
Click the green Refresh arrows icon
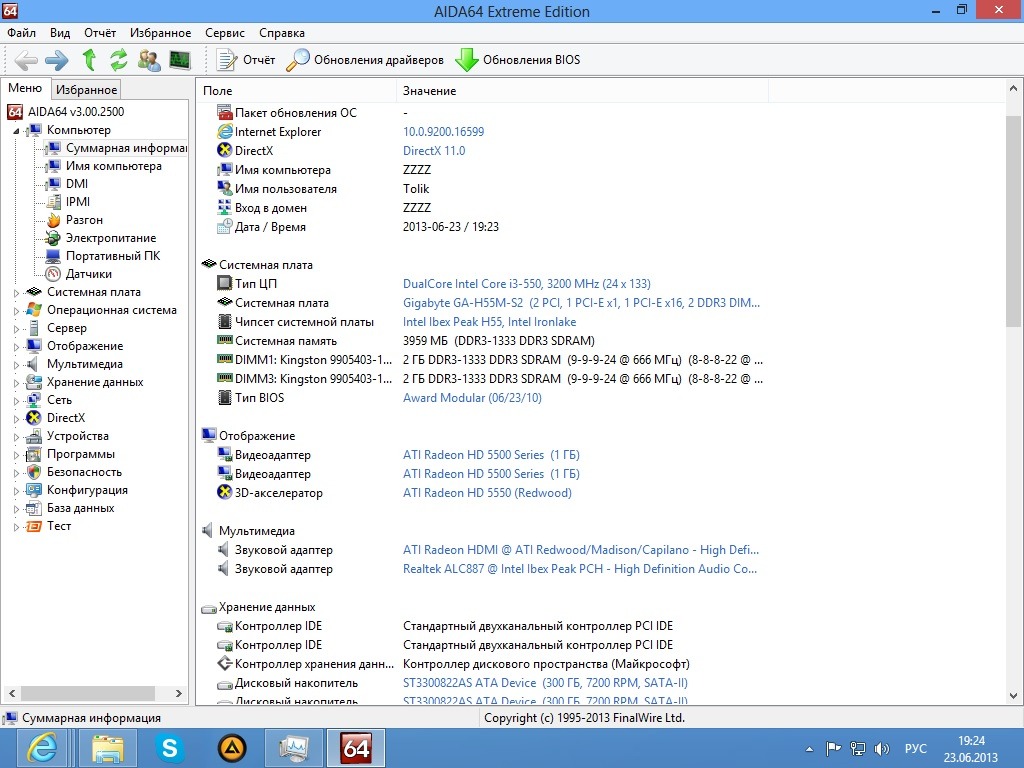(x=119, y=60)
